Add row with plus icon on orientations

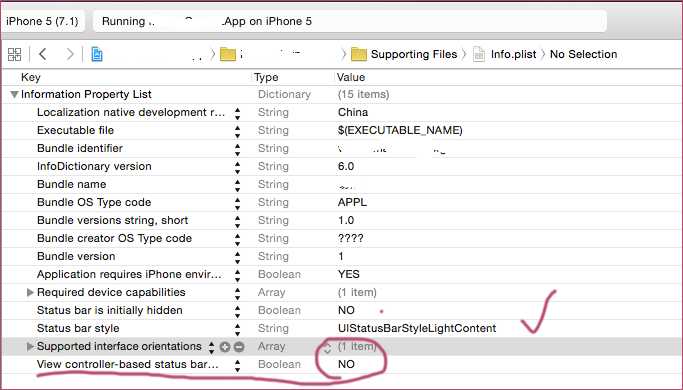click(225, 347)
